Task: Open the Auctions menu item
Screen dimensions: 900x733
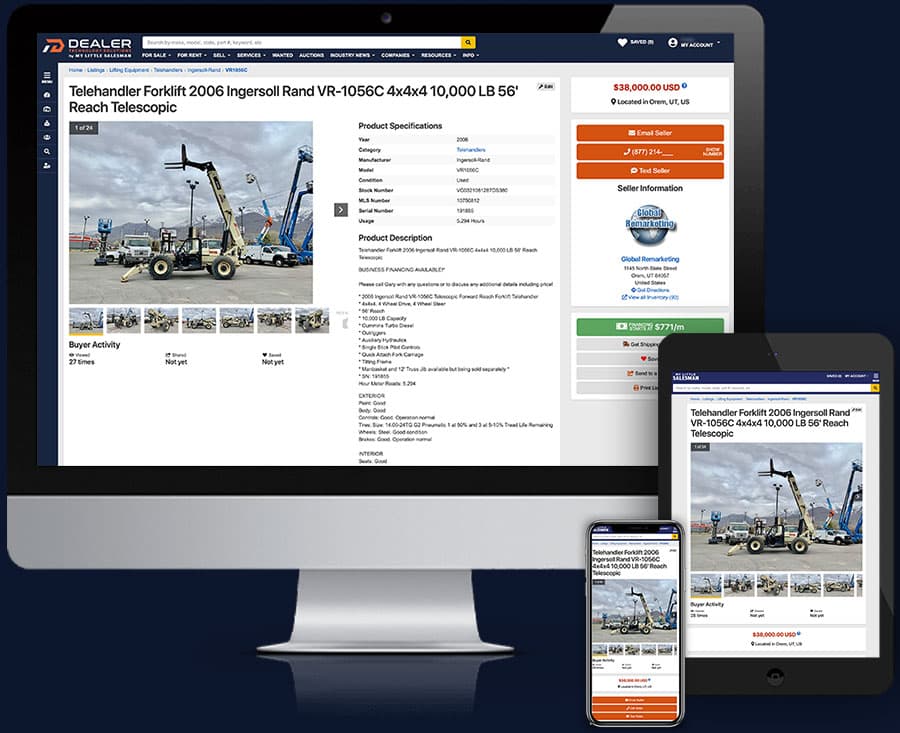Action: (312, 55)
